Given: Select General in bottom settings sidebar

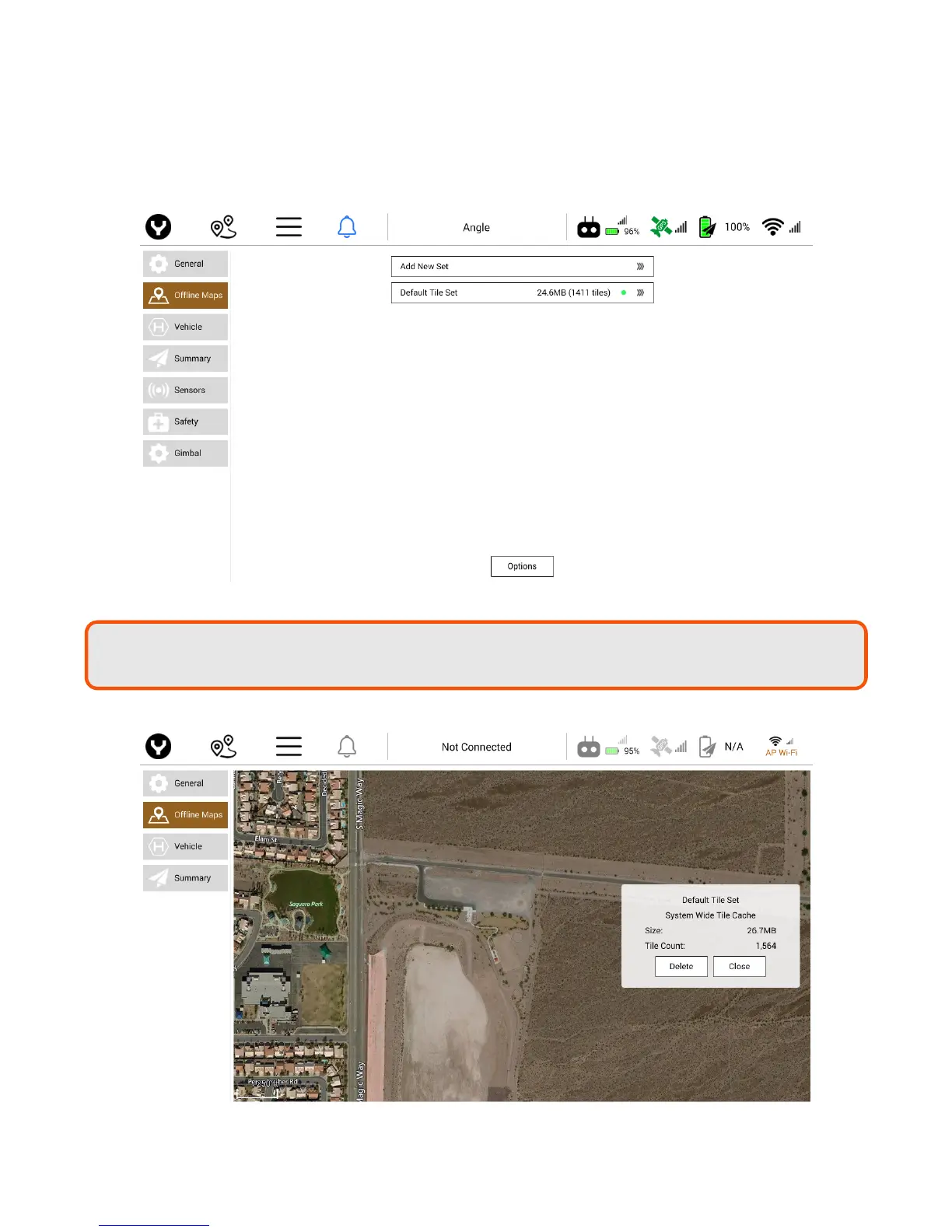Looking at the screenshot, I should point(185,783).
